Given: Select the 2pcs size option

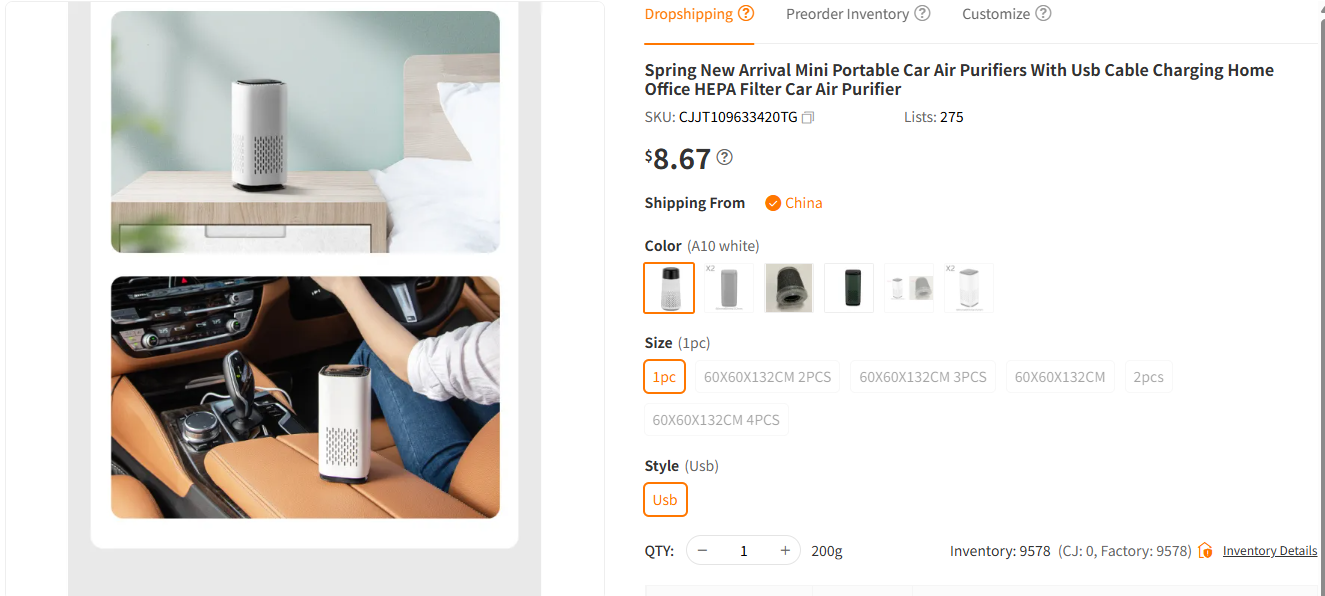Looking at the screenshot, I should tap(1148, 376).
